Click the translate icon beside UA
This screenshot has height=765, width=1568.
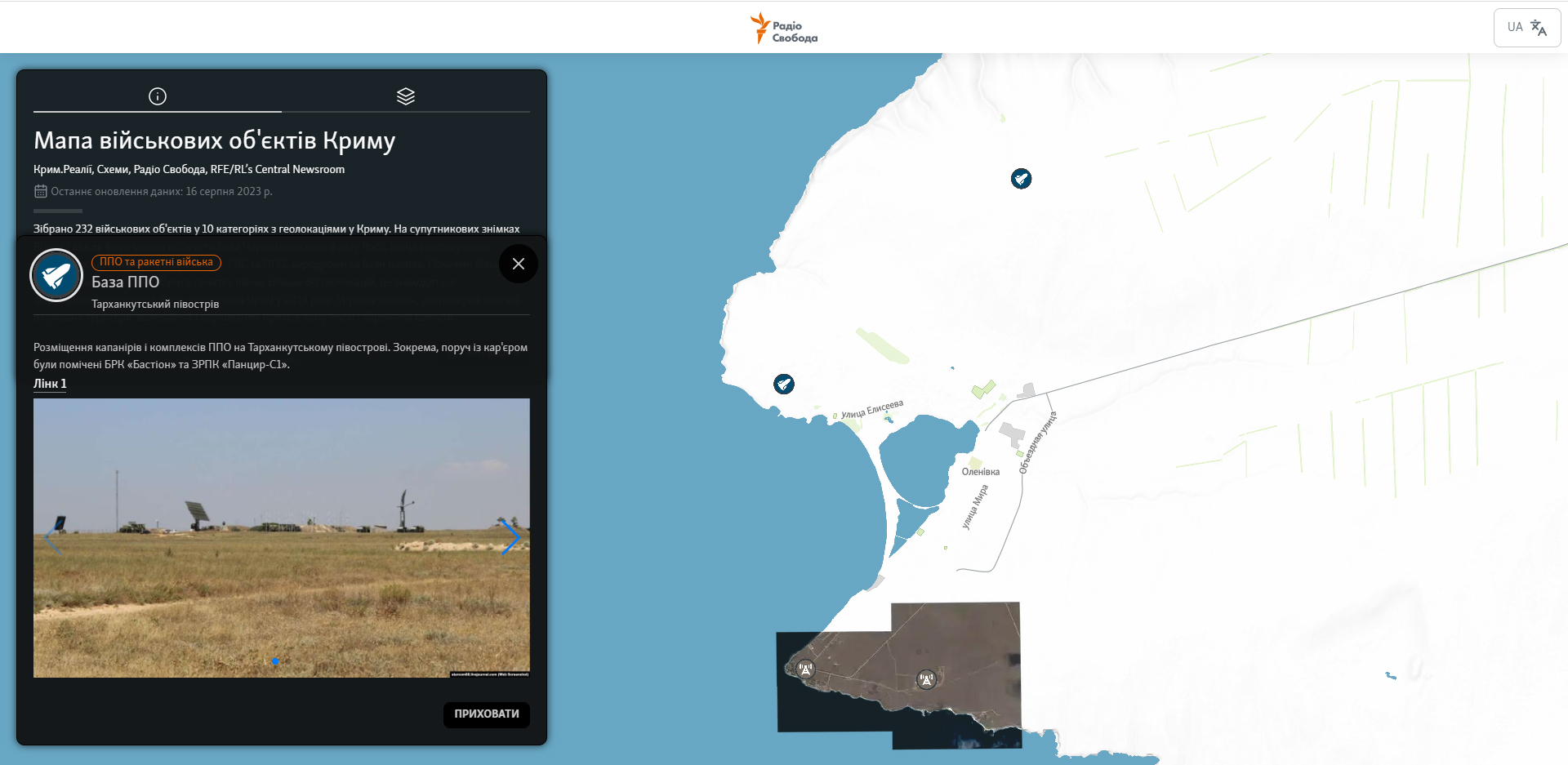point(1539,28)
